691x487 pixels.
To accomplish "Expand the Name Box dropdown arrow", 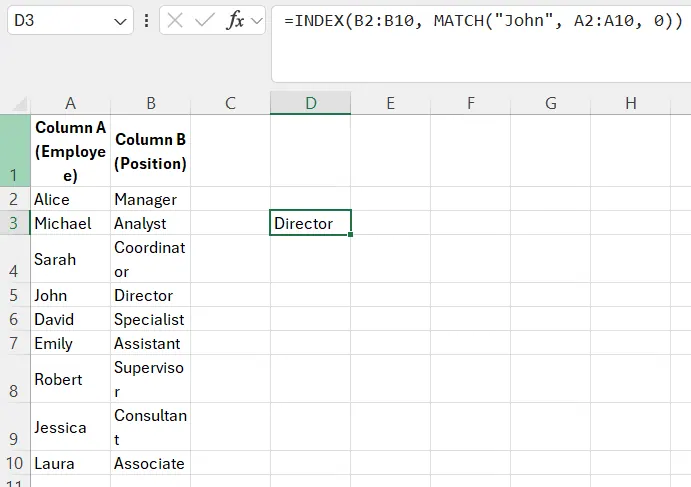I will (121, 21).
